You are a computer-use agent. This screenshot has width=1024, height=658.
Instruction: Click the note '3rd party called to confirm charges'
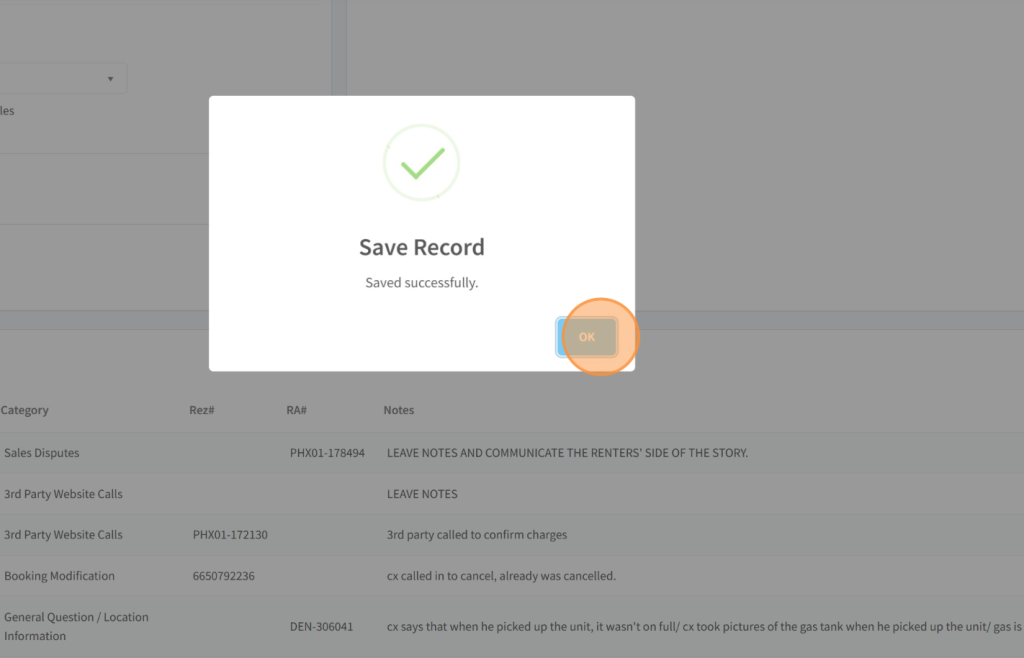click(476, 535)
